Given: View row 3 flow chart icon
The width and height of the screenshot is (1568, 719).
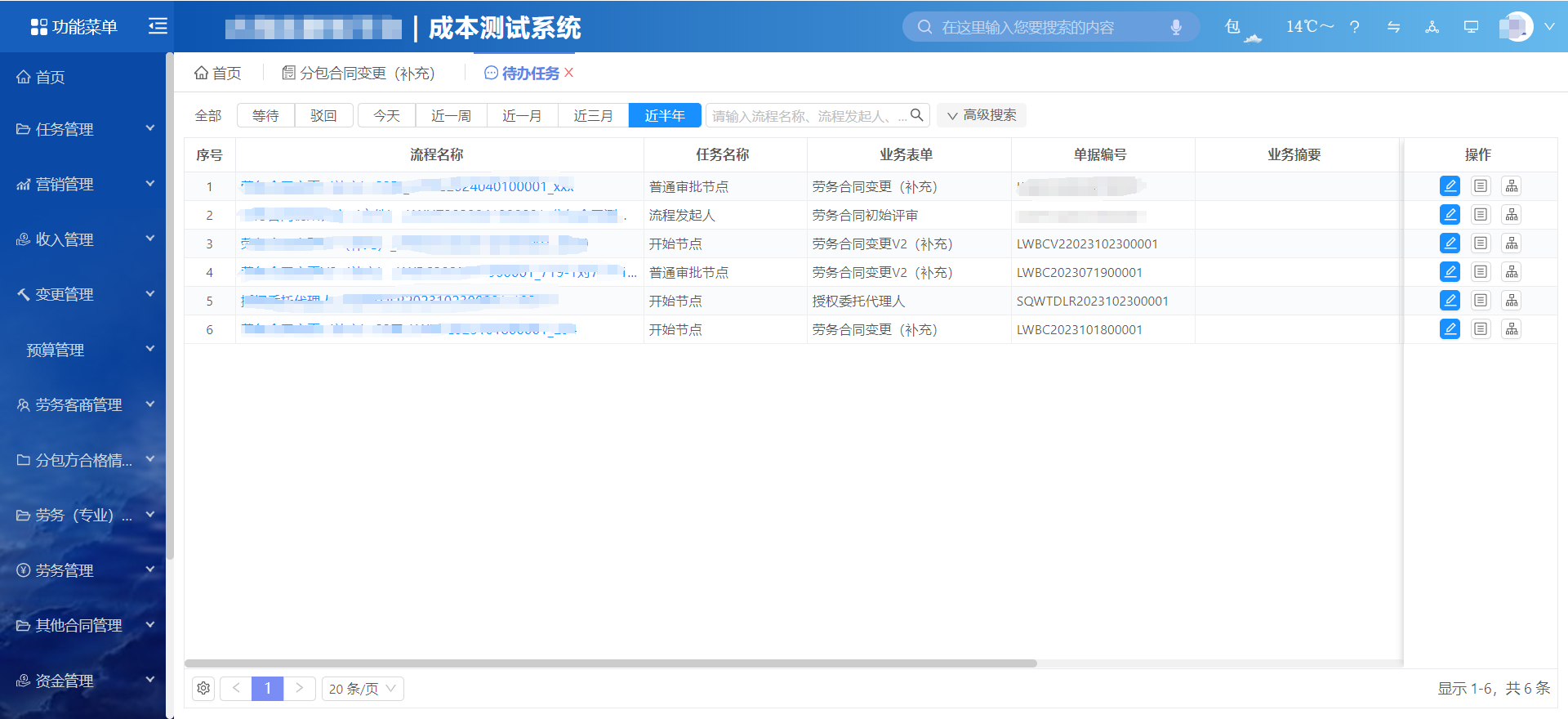Looking at the screenshot, I should click(1512, 243).
